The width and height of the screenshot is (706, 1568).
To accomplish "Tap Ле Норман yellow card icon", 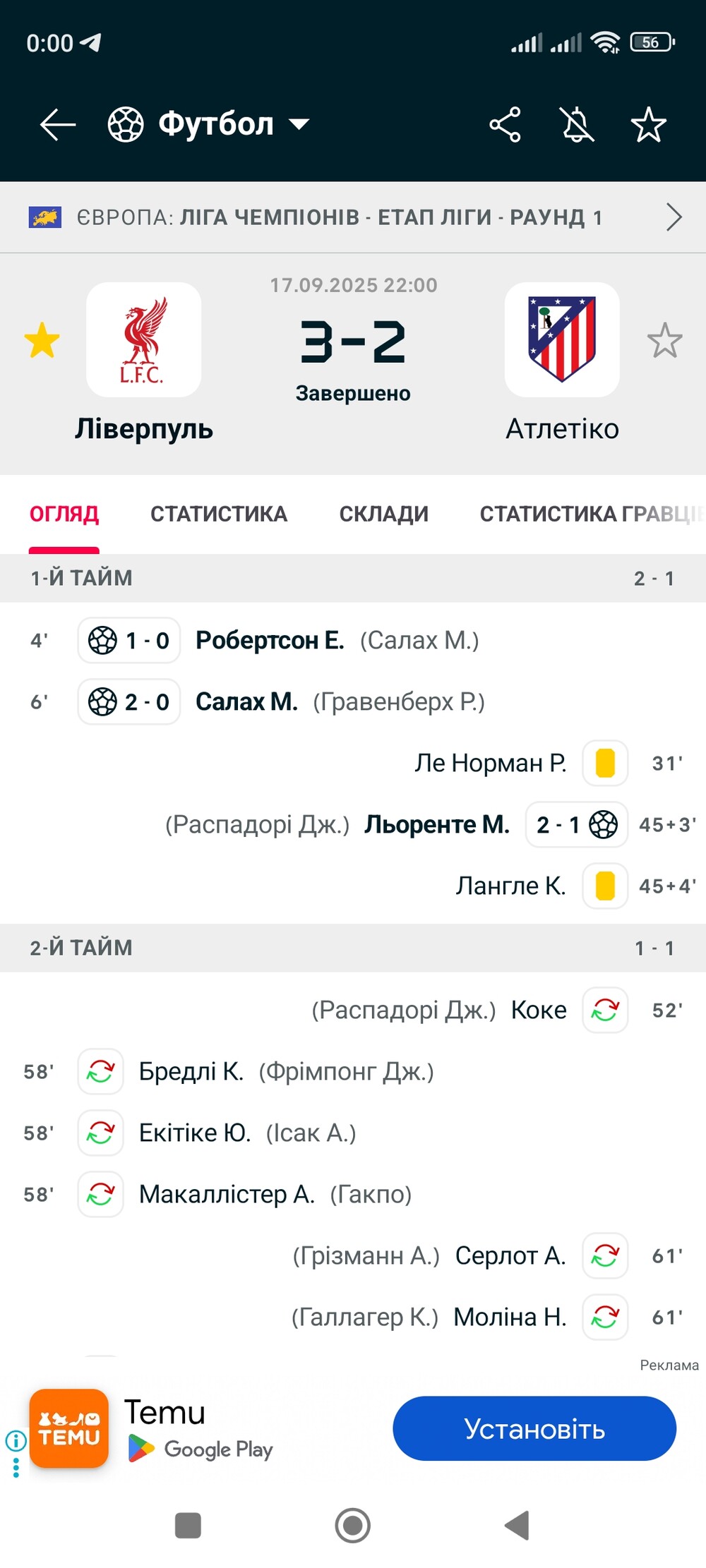I will click(605, 763).
